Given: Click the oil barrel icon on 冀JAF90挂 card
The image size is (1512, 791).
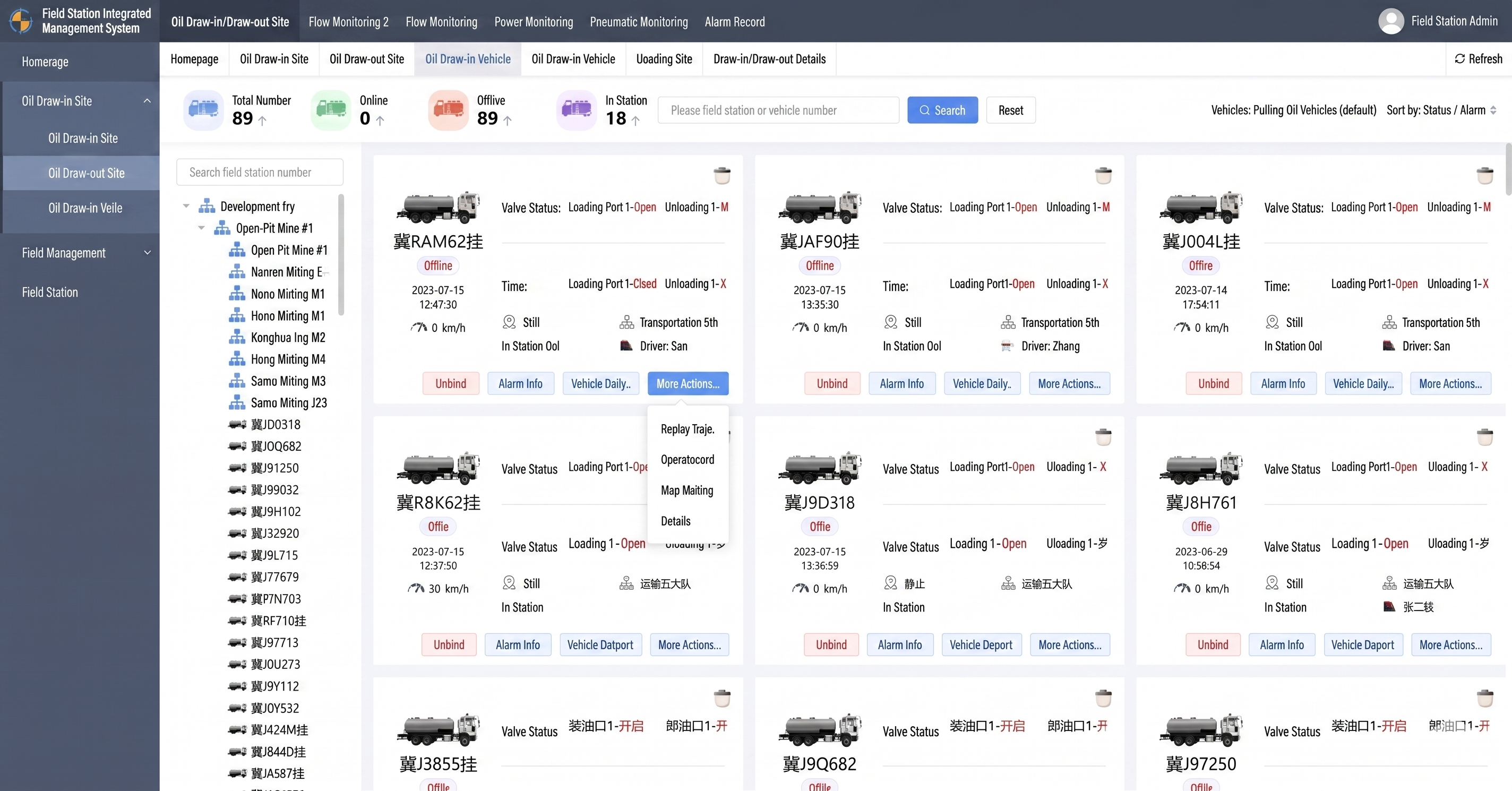Looking at the screenshot, I should [x=1104, y=175].
